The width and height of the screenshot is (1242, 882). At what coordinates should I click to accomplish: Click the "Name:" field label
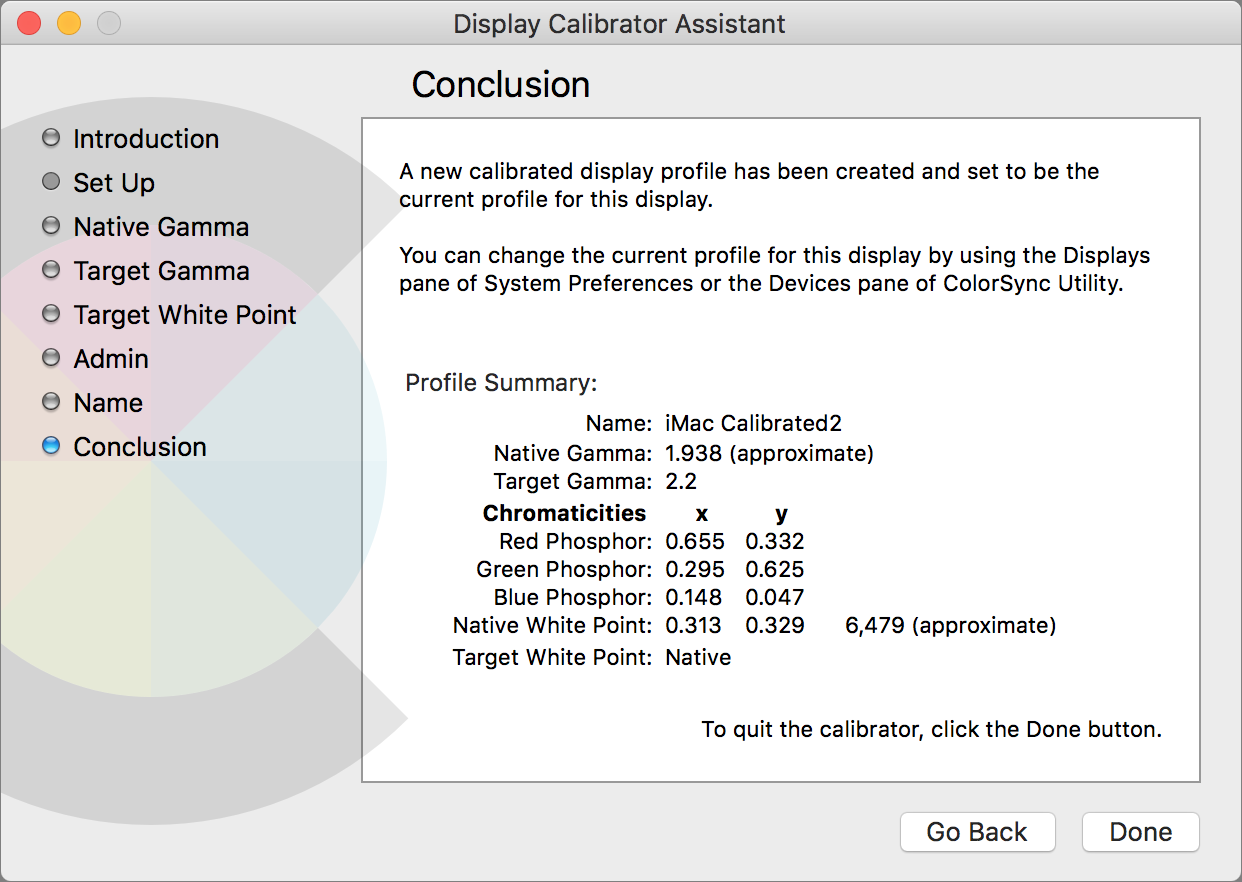[x=619, y=425]
